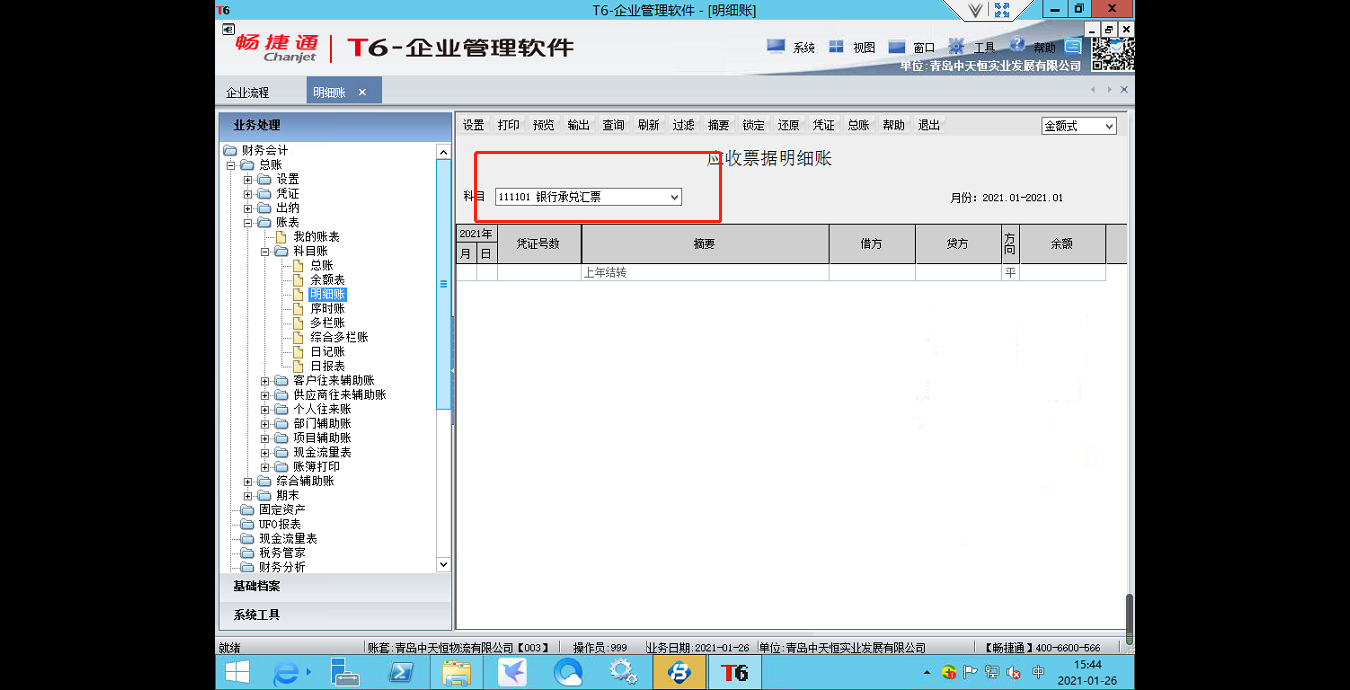
Task: Expand the 凭证 tree node
Action: click(x=248, y=194)
